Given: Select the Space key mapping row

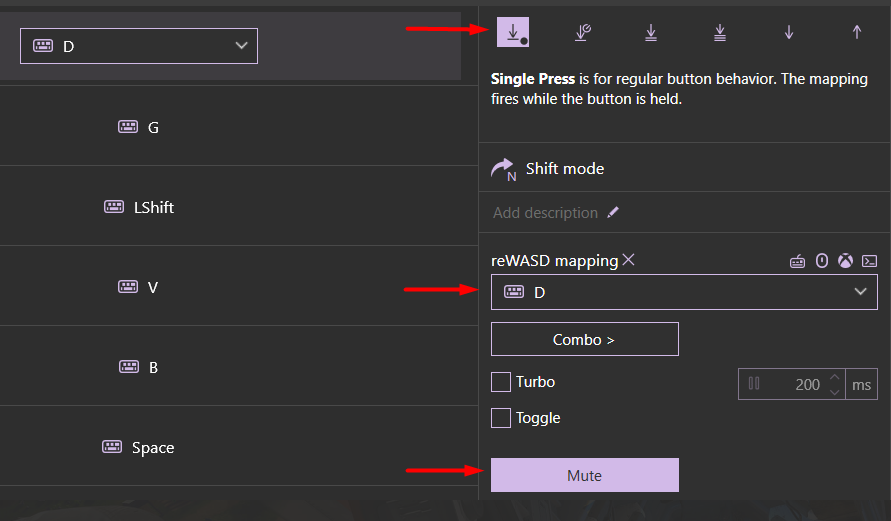Looking at the screenshot, I should pos(239,447).
